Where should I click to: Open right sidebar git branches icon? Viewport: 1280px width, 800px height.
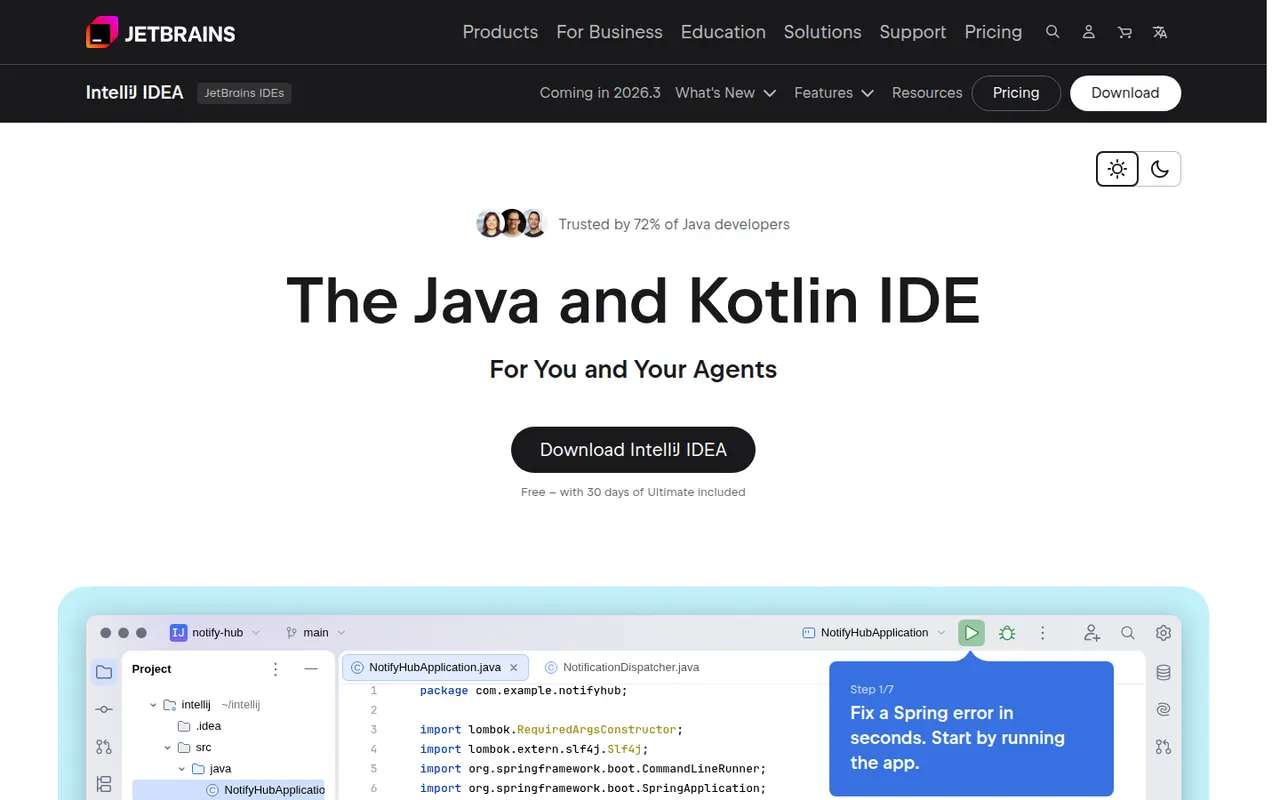coord(1163,747)
